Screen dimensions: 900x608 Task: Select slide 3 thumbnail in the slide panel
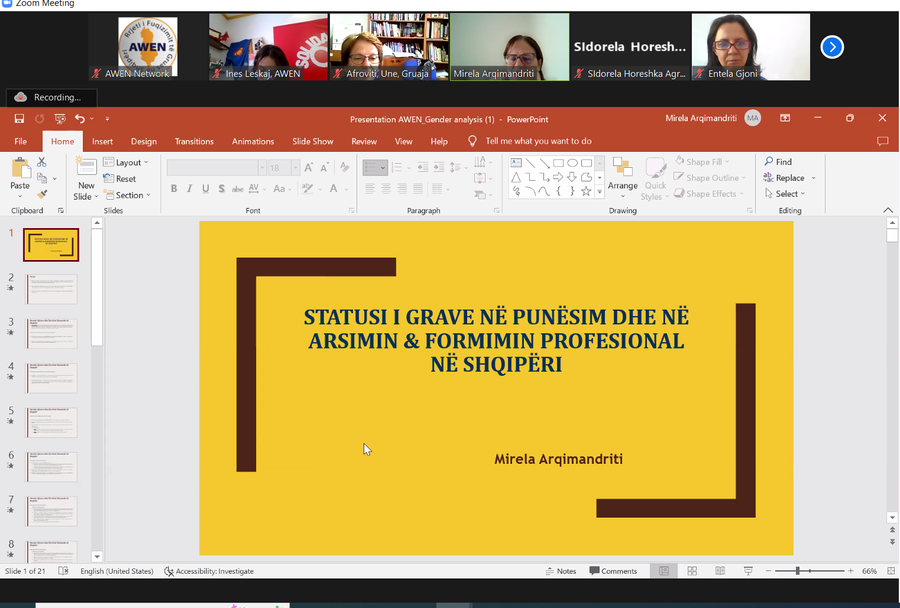[51, 333]
